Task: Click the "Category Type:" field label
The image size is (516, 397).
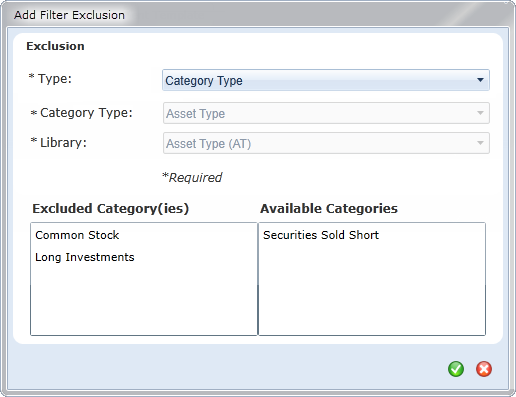Action: (x=82, y=113)
